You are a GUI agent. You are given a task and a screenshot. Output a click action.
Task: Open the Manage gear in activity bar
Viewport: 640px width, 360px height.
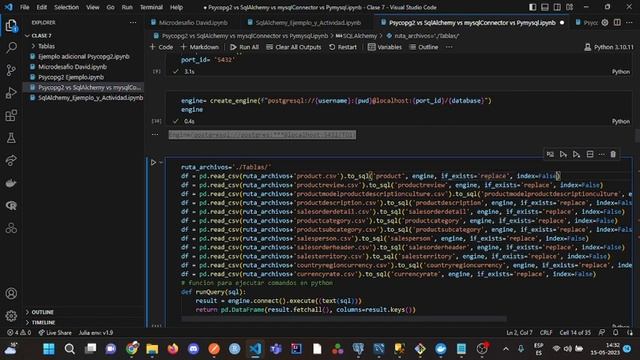[x=11, y=316]
